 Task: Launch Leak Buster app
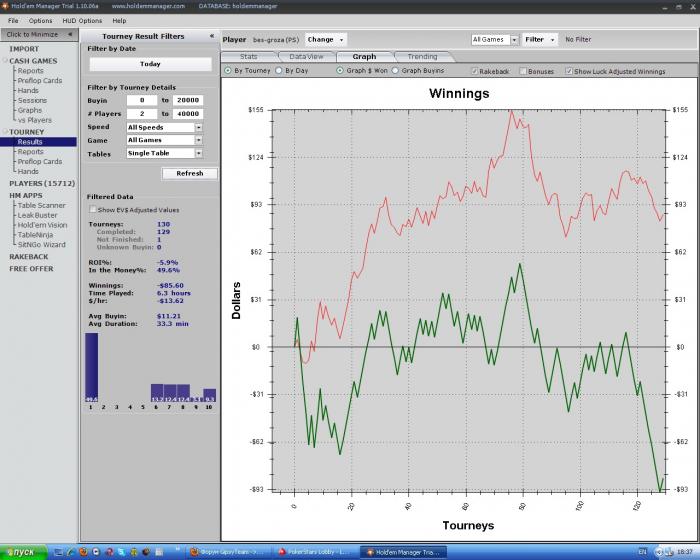coord(37,215)
